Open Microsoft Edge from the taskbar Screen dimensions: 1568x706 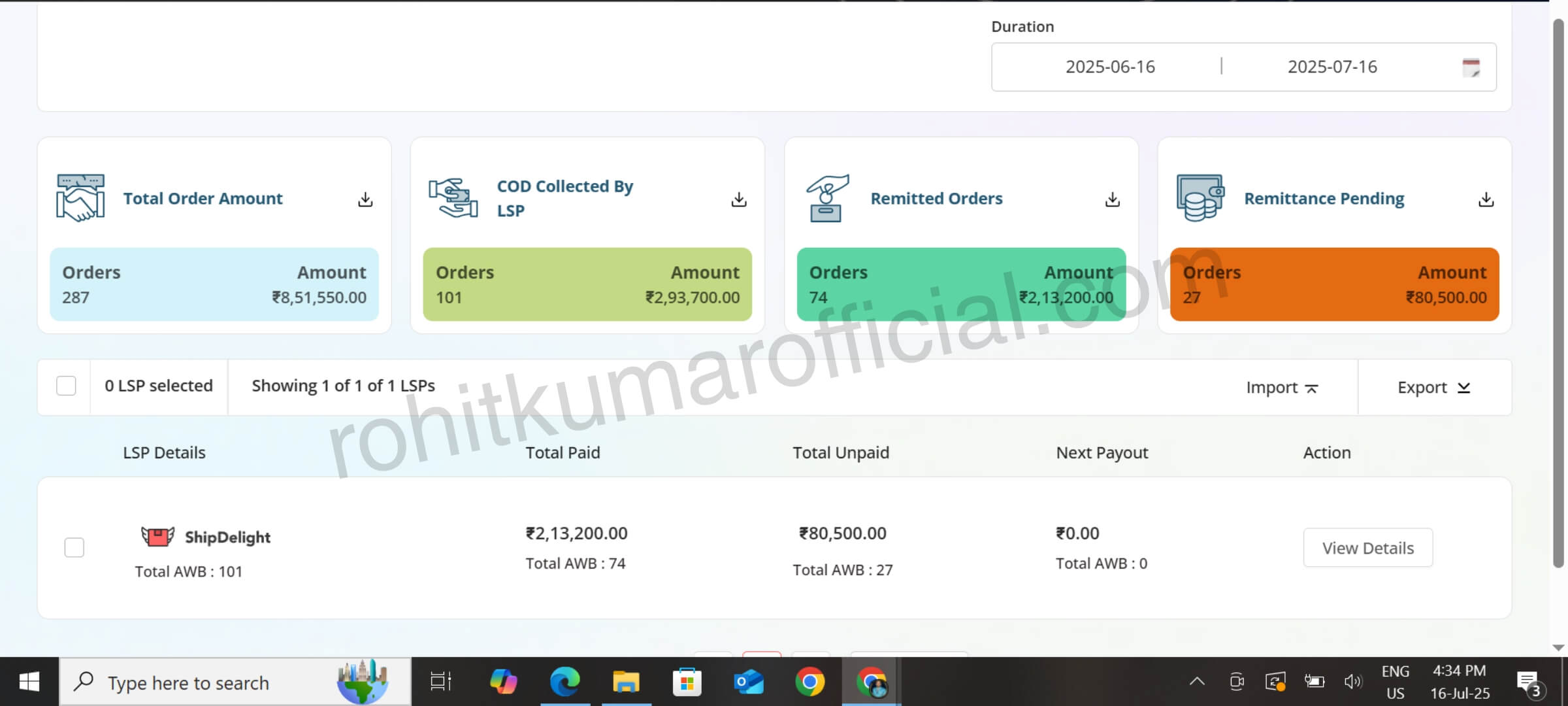click(x=564, y=682)
